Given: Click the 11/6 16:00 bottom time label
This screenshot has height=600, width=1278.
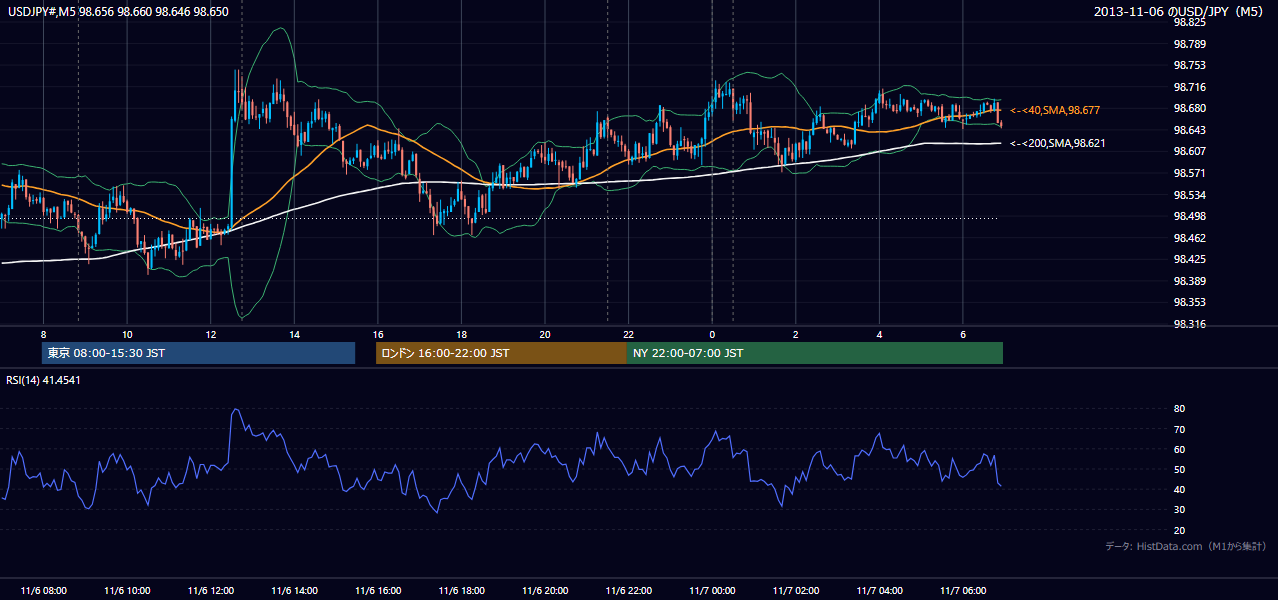Looking at the screenshot, I should coord(378,591).
